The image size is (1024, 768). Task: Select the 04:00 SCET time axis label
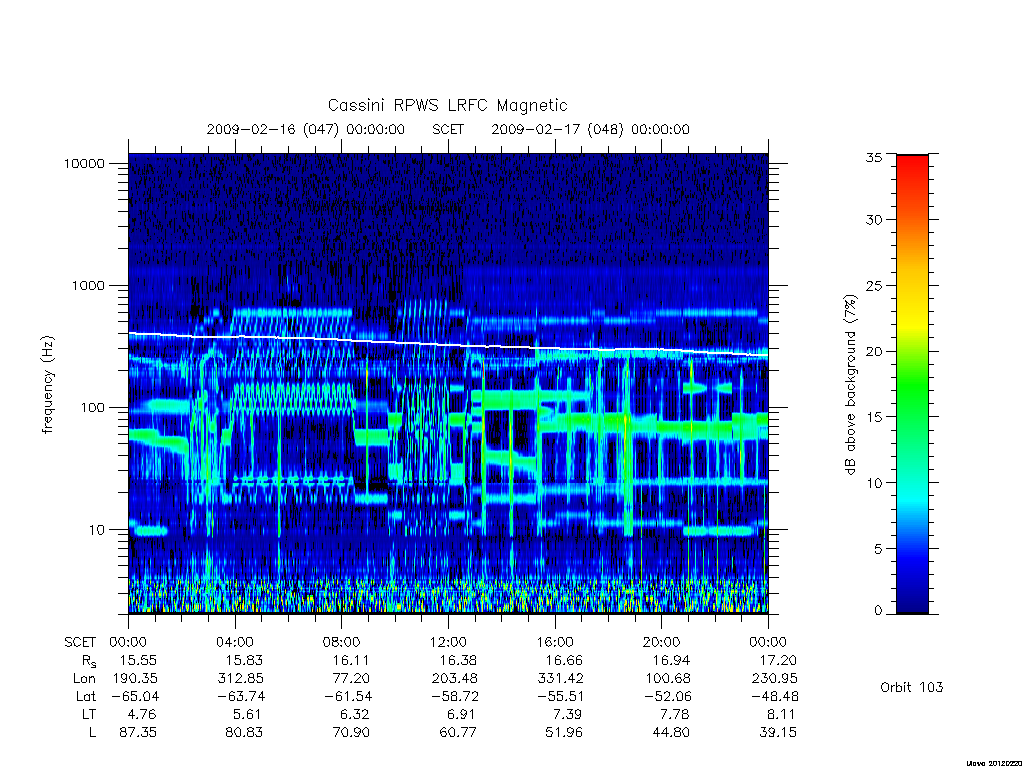point(234,642)
